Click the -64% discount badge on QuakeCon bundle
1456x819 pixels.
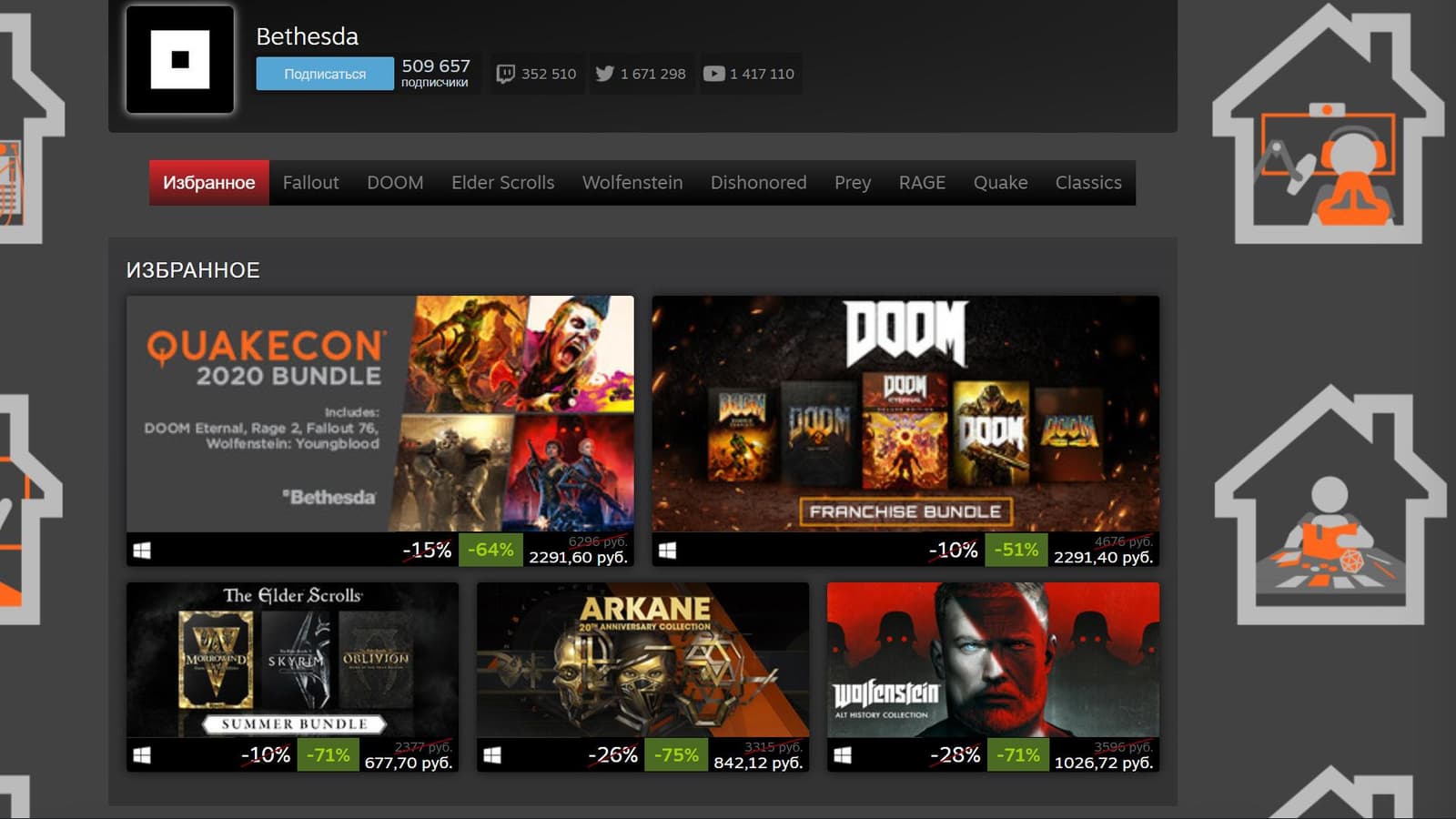tap(490, 550)
